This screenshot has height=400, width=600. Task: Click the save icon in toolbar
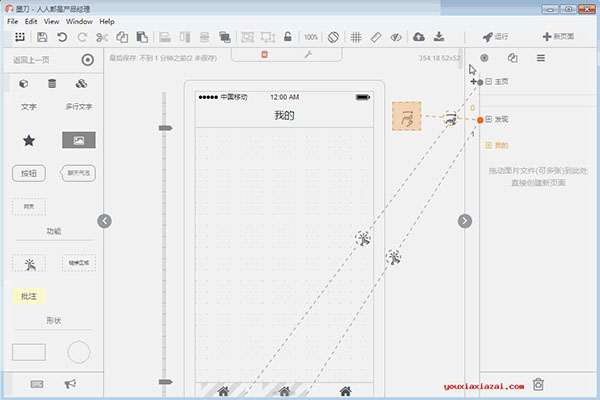pos(42,37)
